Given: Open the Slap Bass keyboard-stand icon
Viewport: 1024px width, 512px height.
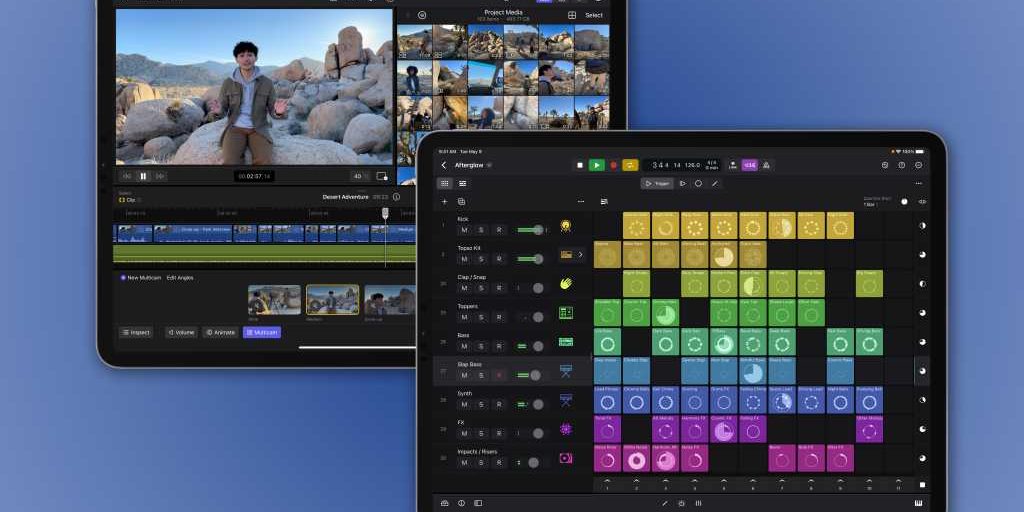Looking at the screenshot, I should 566,371.
